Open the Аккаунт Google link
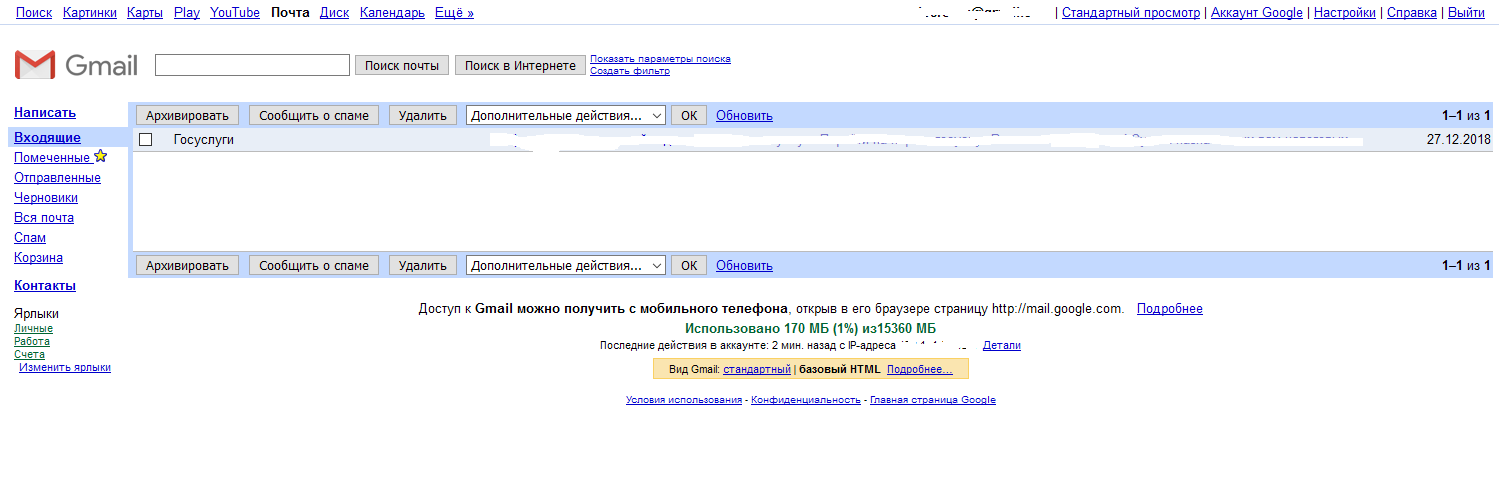Image resolution: width=1499 pixels, height=482 pixels. [1257, 13]
